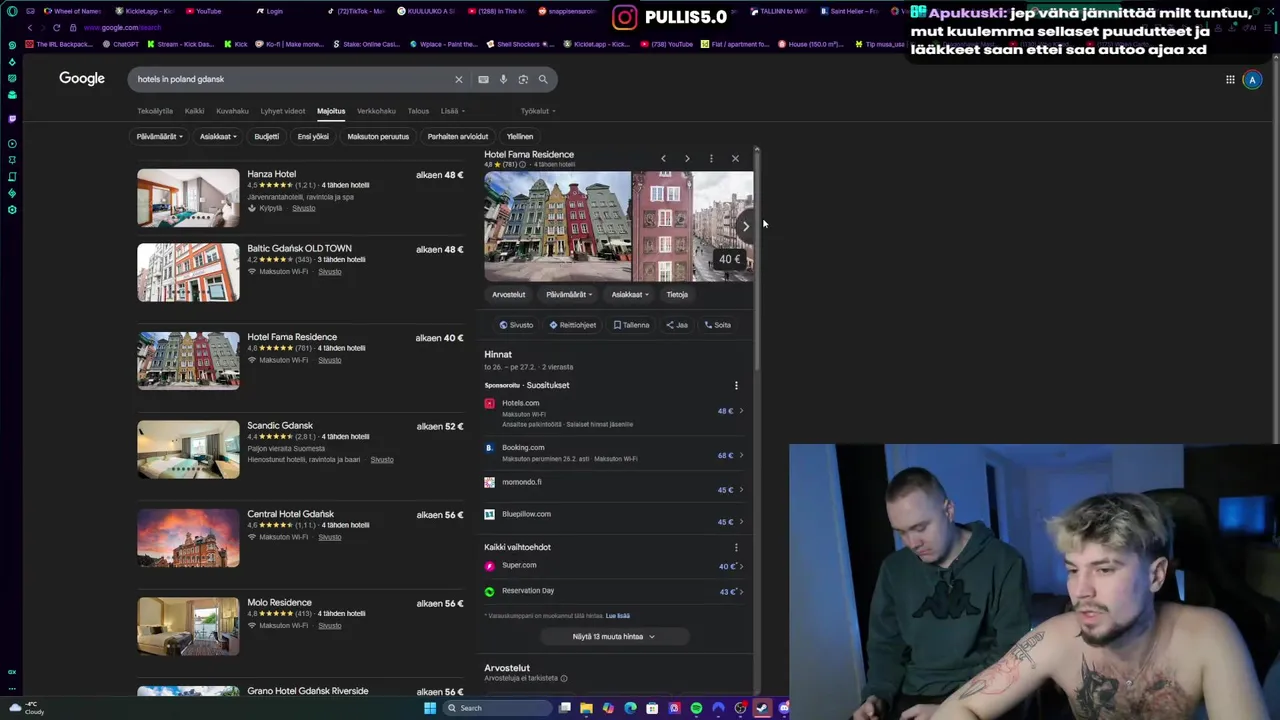Open Windows Start menu
The height and width of the screenshot is (720, 1280).
430,708
